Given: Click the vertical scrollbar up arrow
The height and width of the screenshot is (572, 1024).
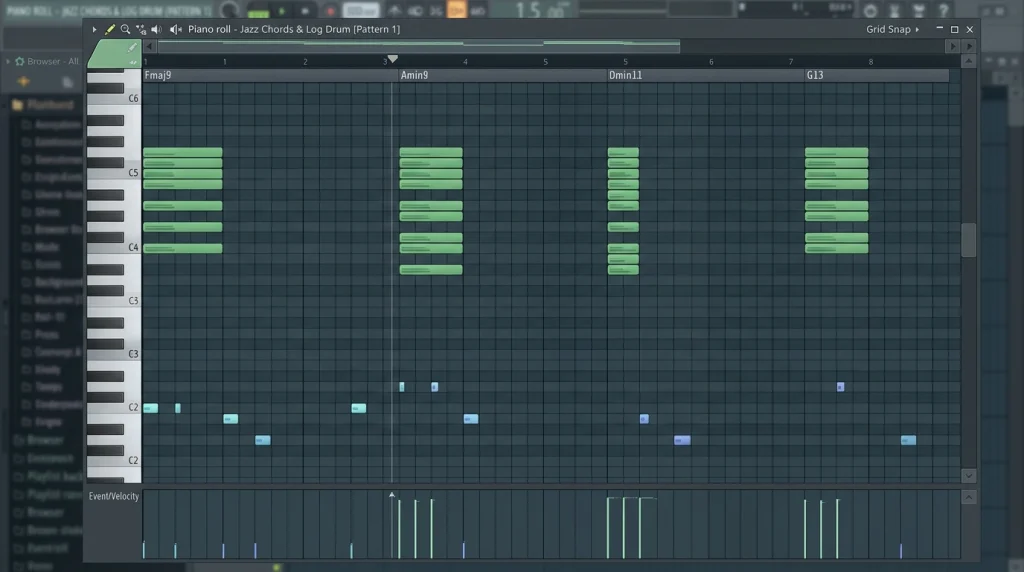Looking at the screenshot, I should pyautogui.click(x=968, y=61).
